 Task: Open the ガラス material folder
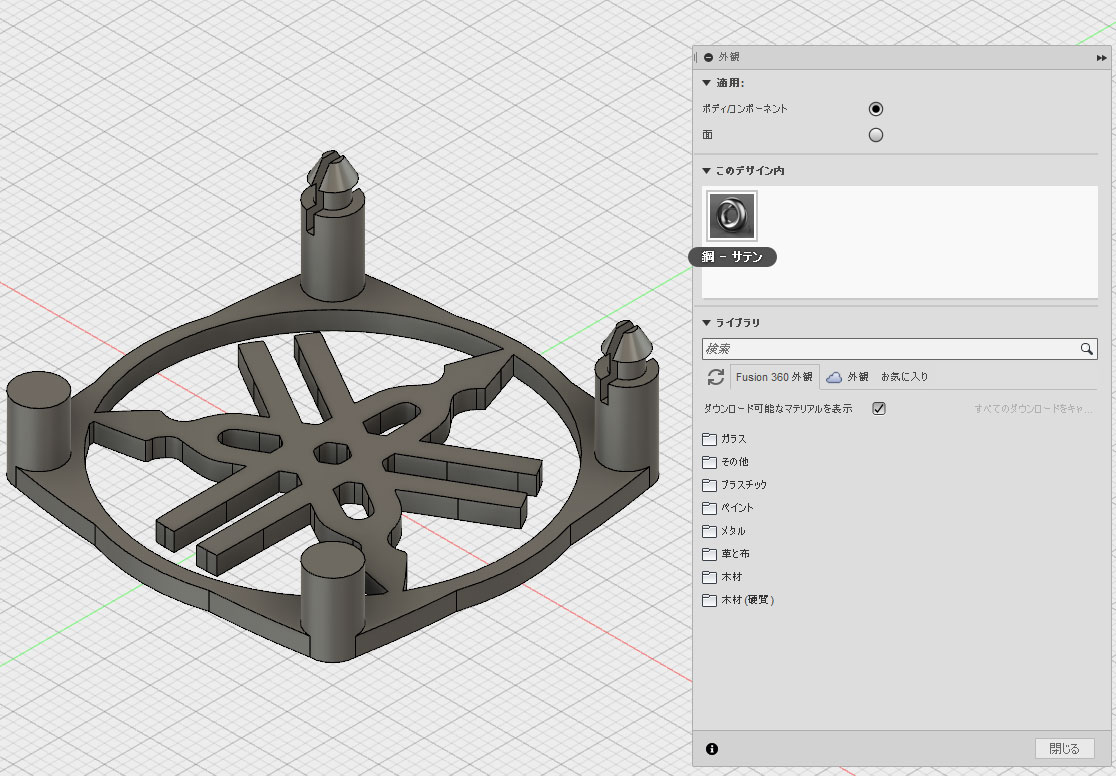(733, 439)
